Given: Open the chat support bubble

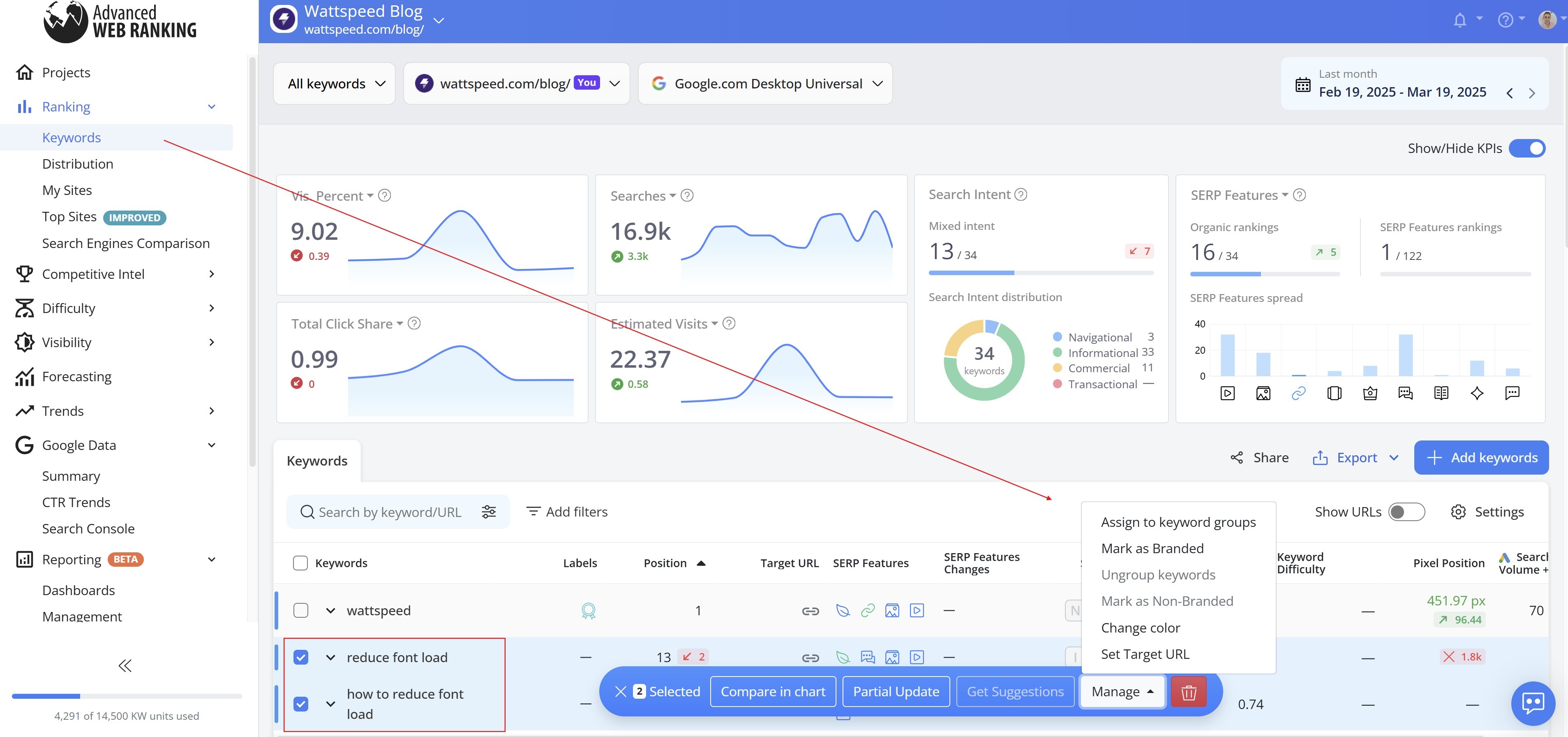Looking at the screenshot, I should coord(1533,703).
